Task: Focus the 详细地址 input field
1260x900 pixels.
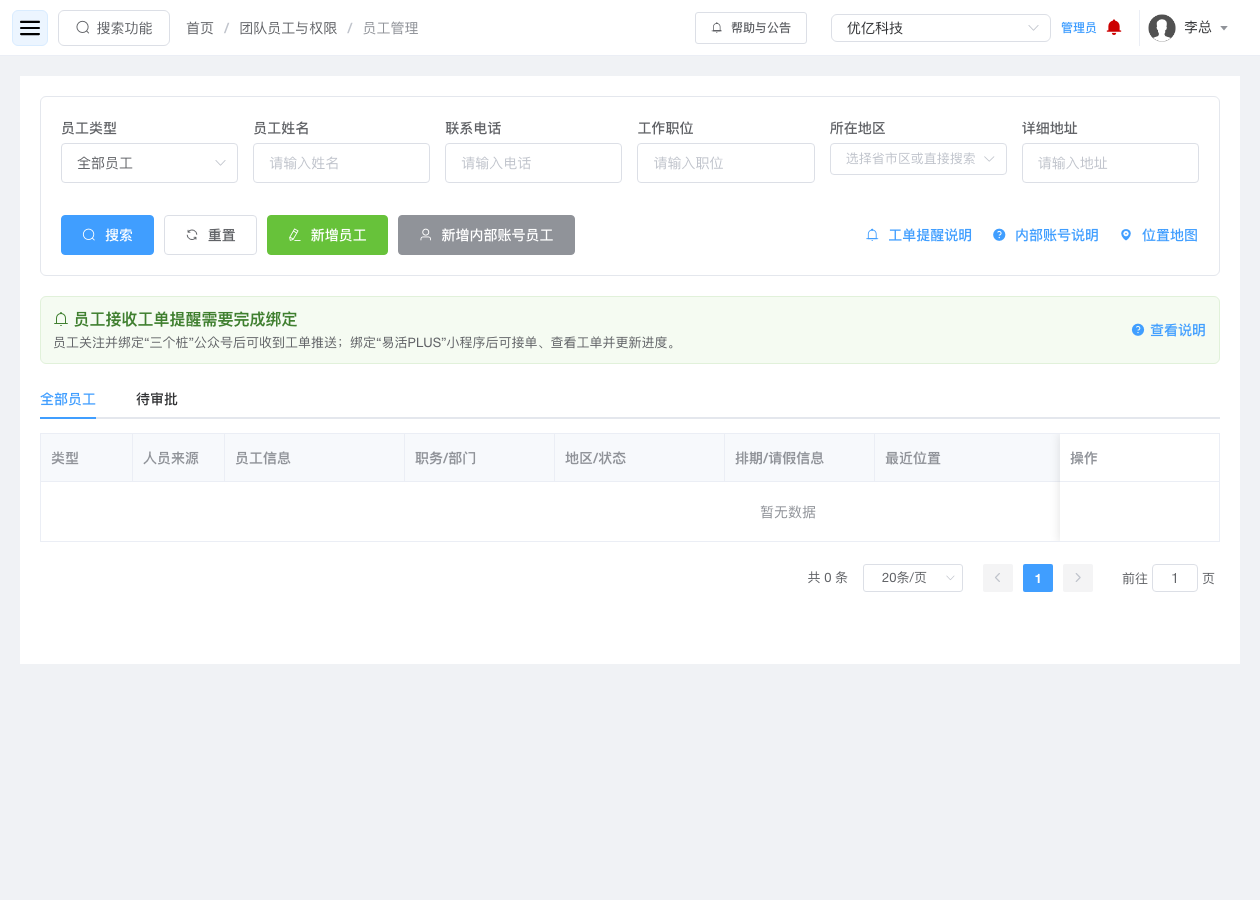Action: (x=1110, y=163)
